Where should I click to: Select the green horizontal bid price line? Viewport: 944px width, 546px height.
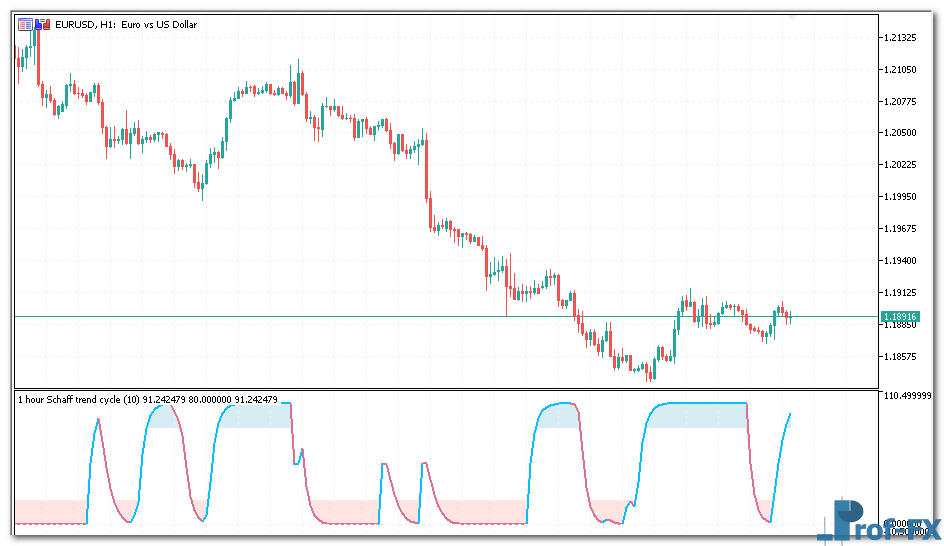click(x=300, y=316)
